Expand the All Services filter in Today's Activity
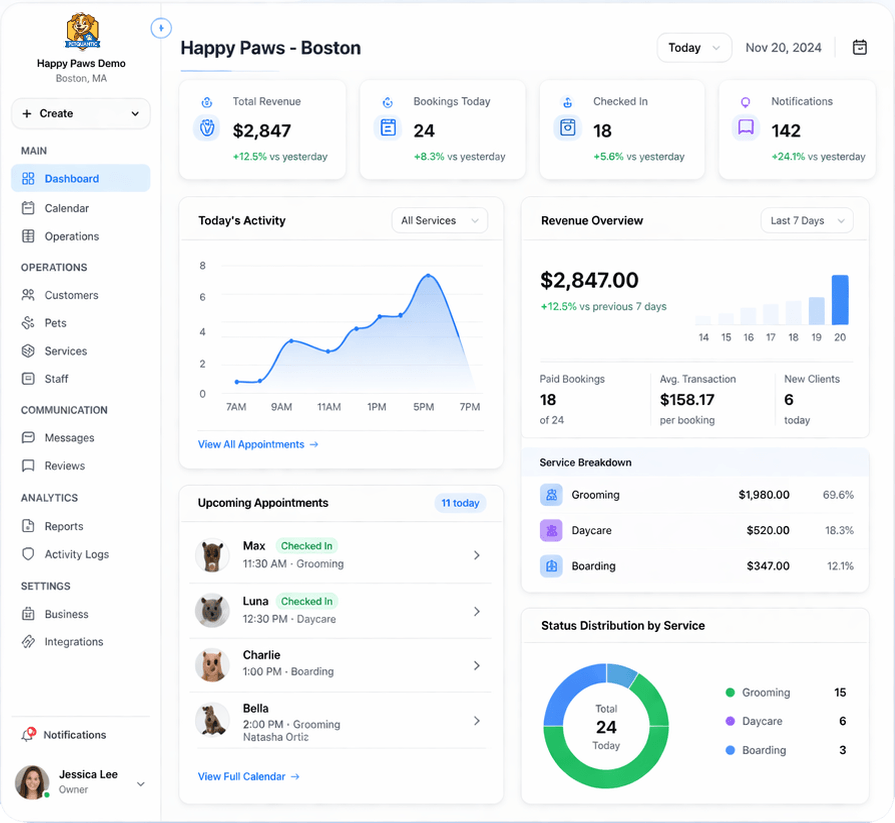 (439, 220)
